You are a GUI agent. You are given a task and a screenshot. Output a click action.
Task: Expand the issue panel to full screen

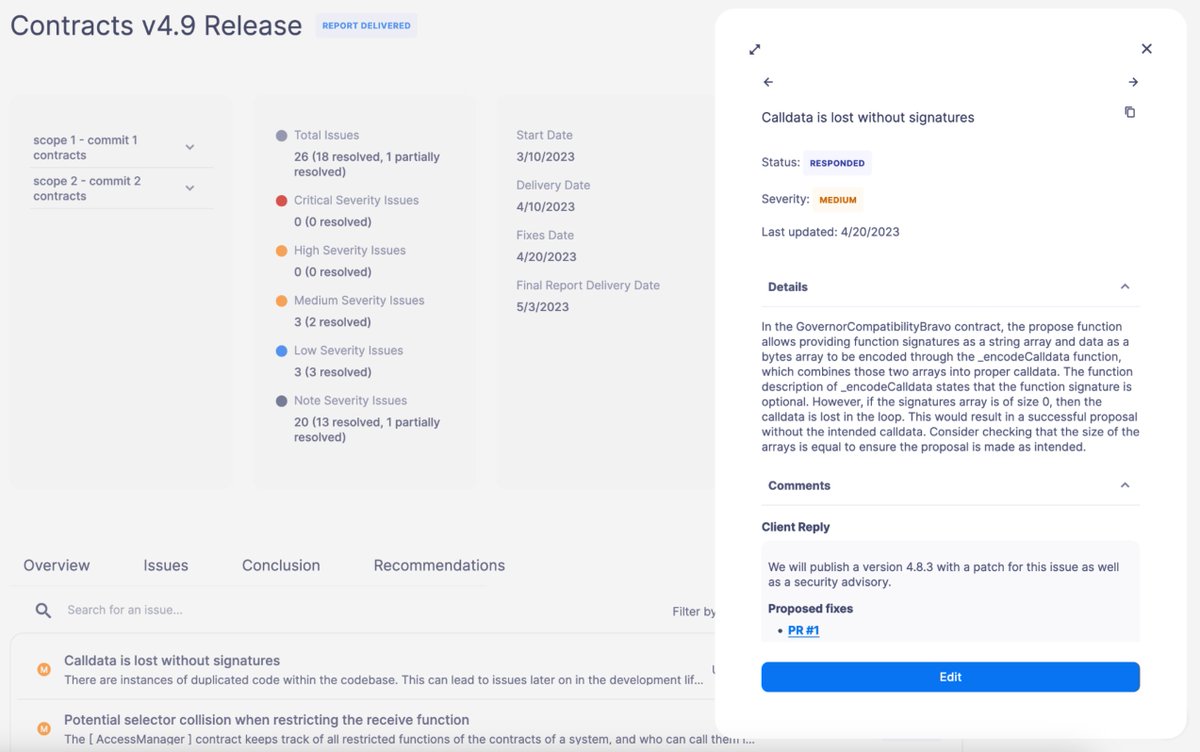tap(755, 49)
